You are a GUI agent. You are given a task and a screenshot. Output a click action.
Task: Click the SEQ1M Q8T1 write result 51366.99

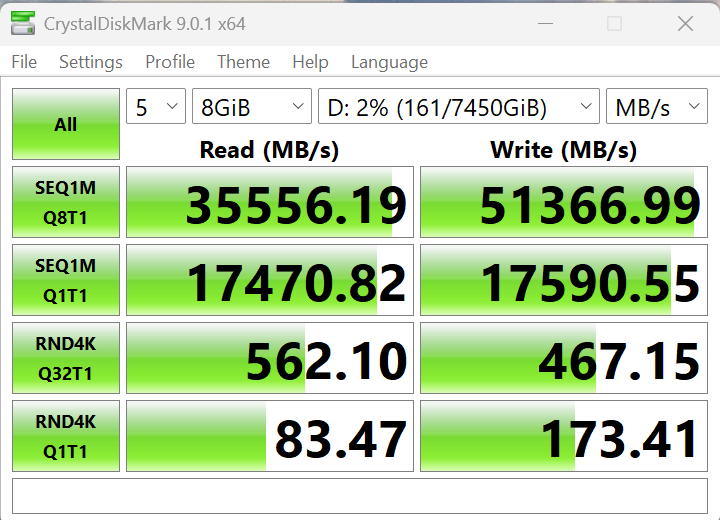(564, 203)
